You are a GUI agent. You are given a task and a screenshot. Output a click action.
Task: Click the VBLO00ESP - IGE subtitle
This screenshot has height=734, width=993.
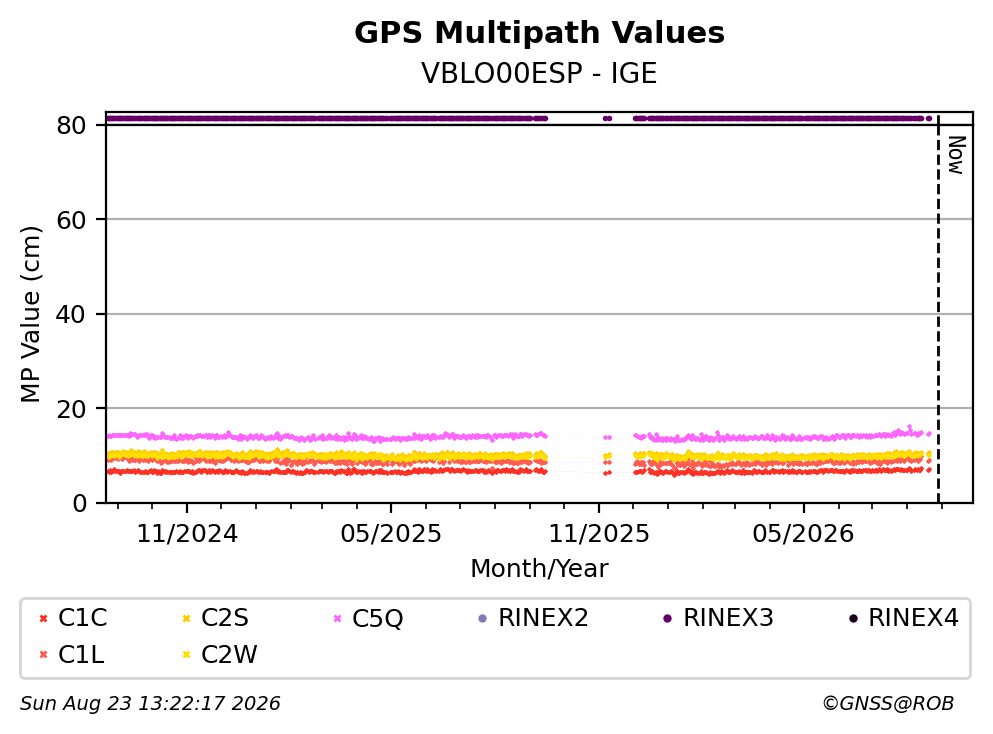click(x=539, y=73)
